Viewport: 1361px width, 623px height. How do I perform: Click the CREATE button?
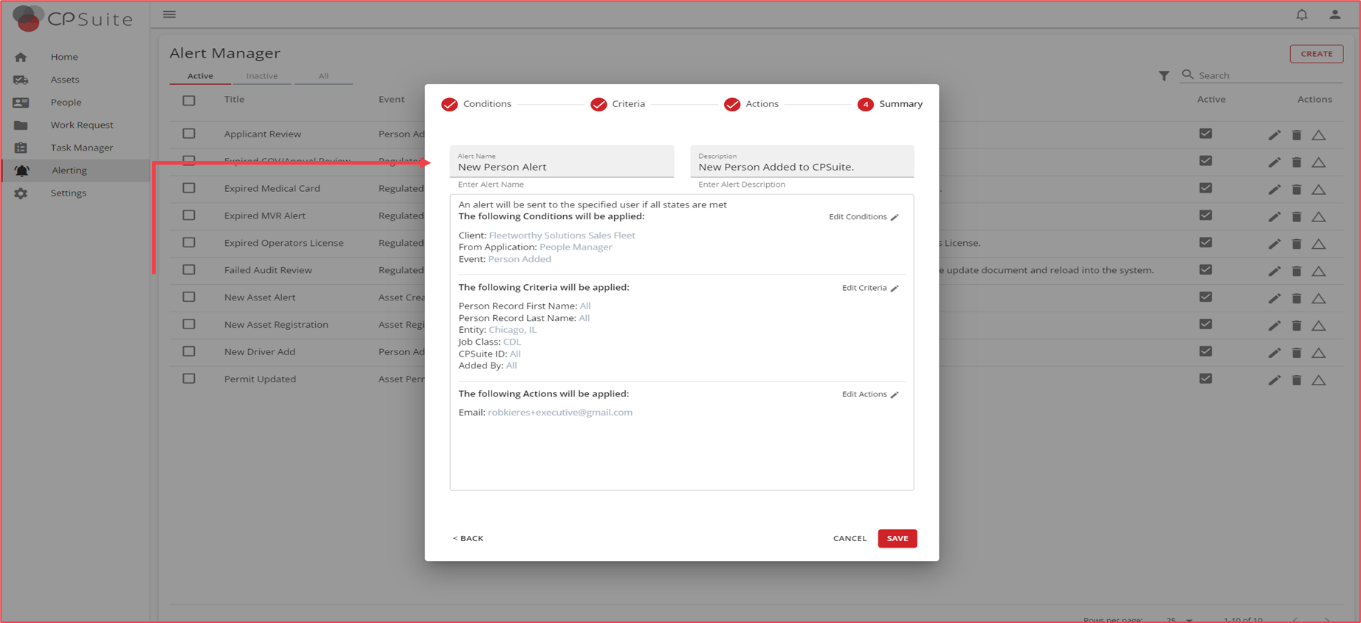[x=1316, y=53]
